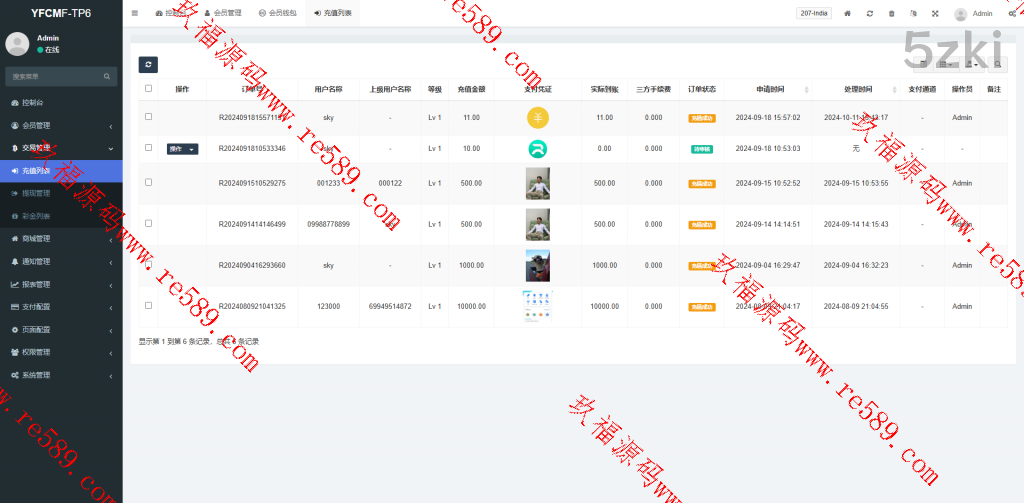Click the trash icon to clear cache
The width and height of the screenshot is (1024, 503).
click(x=891, y=14)
